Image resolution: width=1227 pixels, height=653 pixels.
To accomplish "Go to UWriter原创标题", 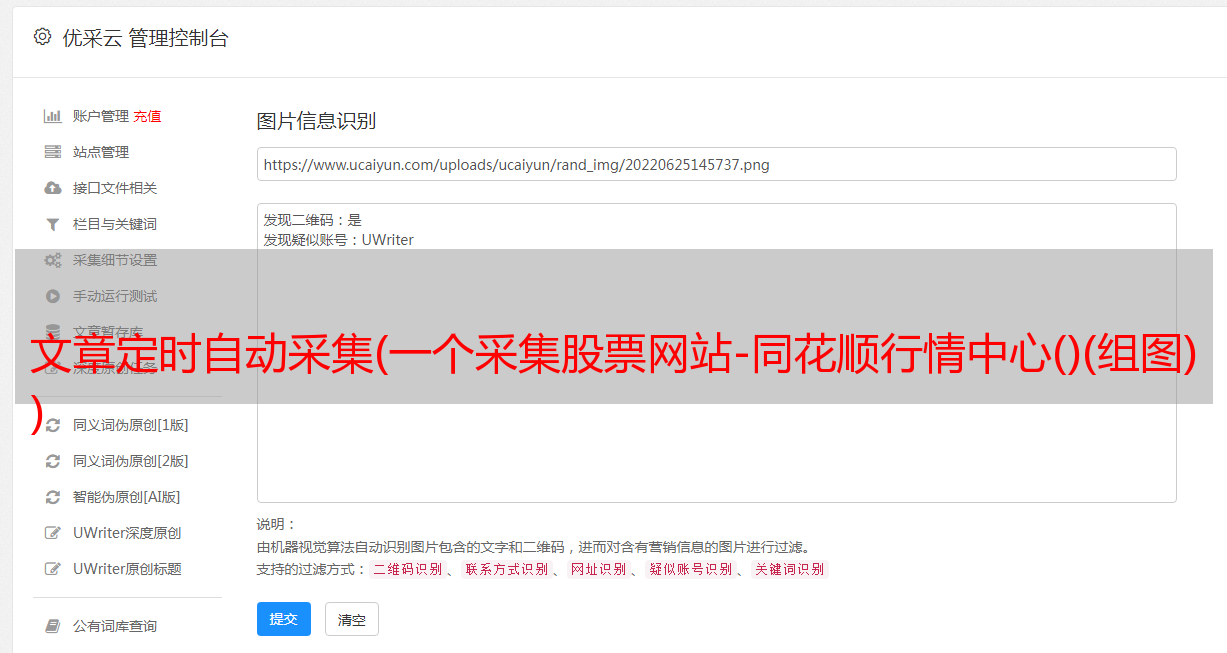I will click(127, 569).
